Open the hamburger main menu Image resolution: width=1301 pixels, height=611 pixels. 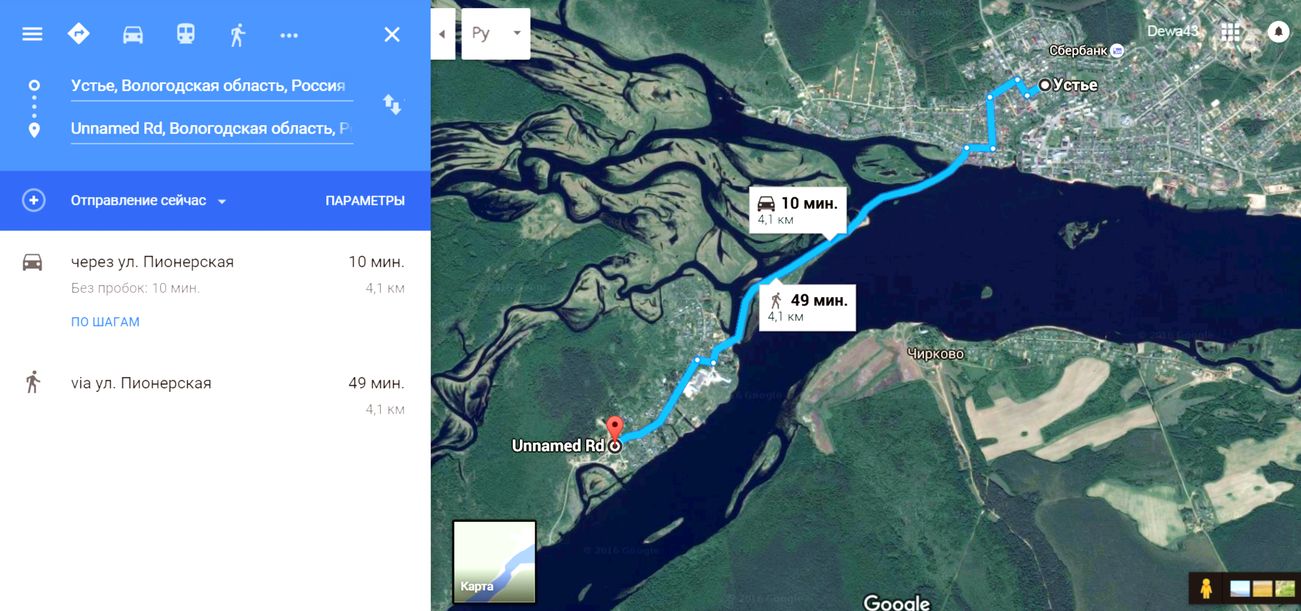coord(32,34)
